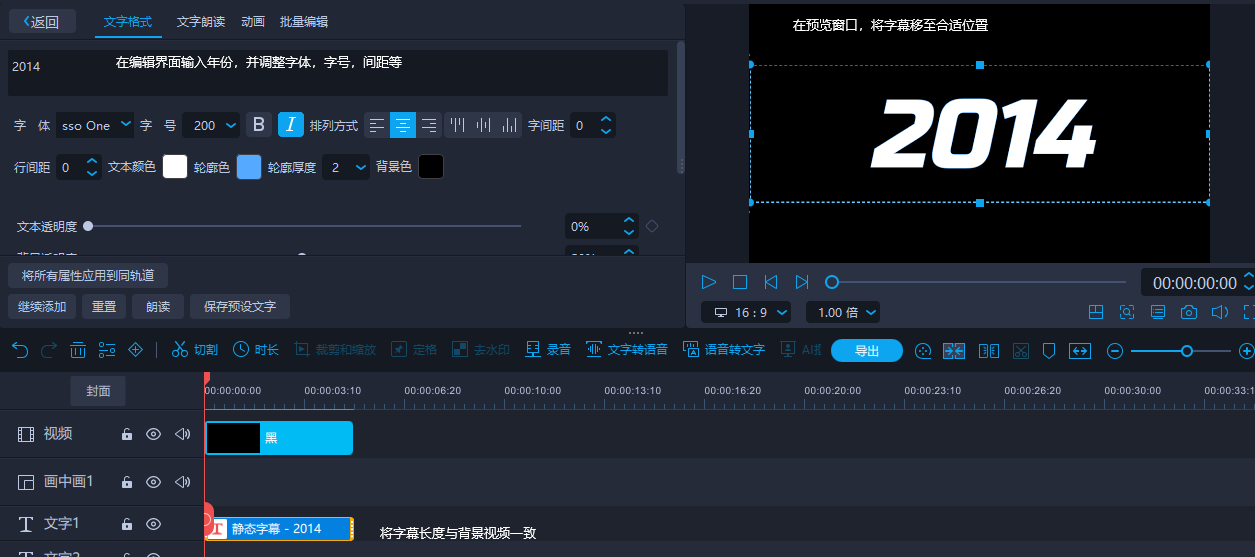Switch to the 批量编辑 tab
Screen dimensions: 1255x557
(304, 21)
